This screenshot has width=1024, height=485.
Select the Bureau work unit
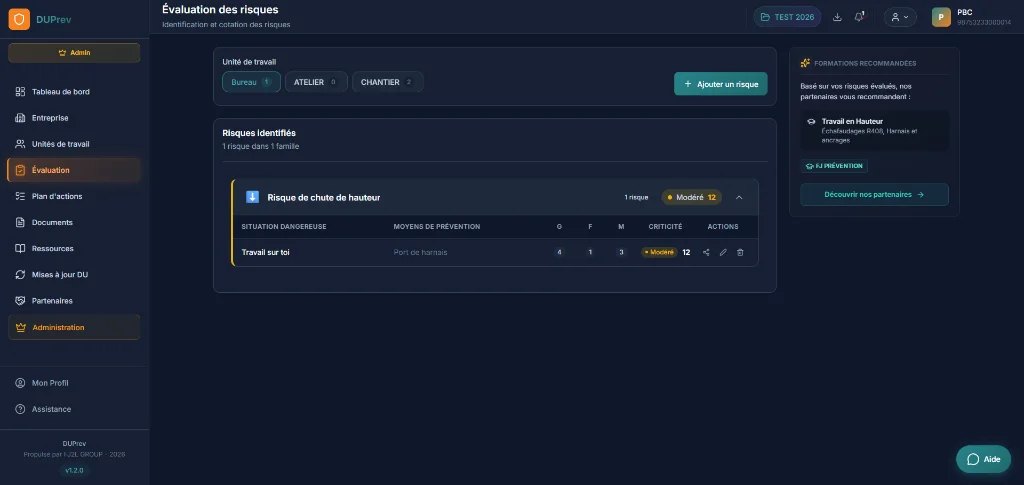click(x=251, y=82)
